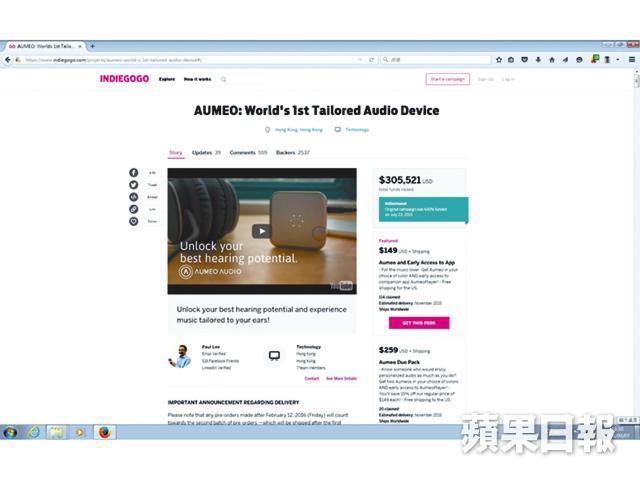Screen dimensions: 640x480
Task: Open the Explore menu on Indiegogo
Action: (x=167, y=79)
